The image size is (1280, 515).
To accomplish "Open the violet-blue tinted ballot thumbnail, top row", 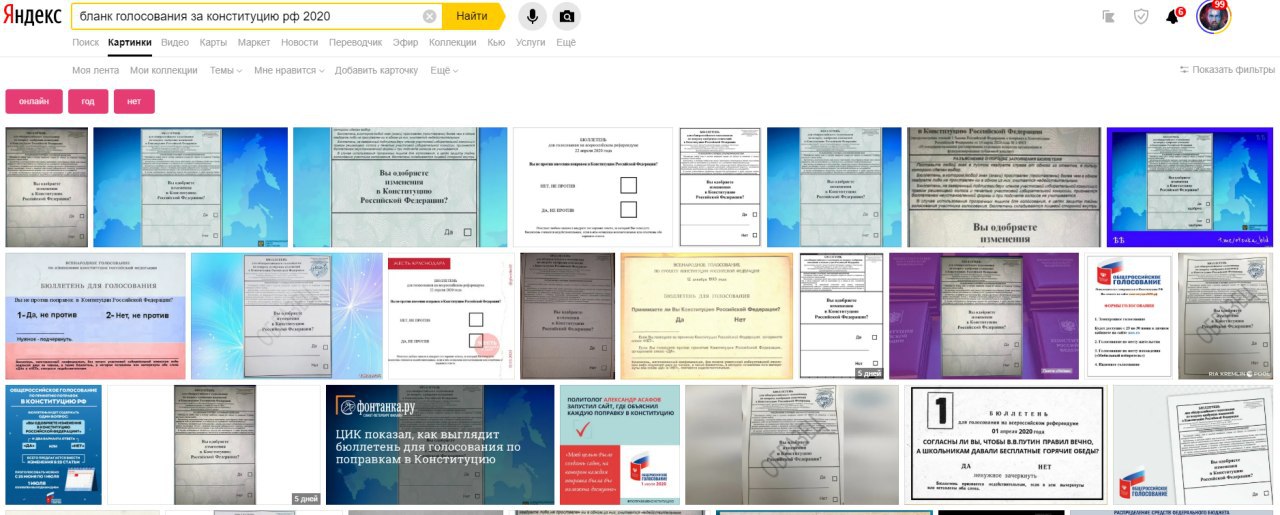I will pyautogui.click(x=1189, y=187).
